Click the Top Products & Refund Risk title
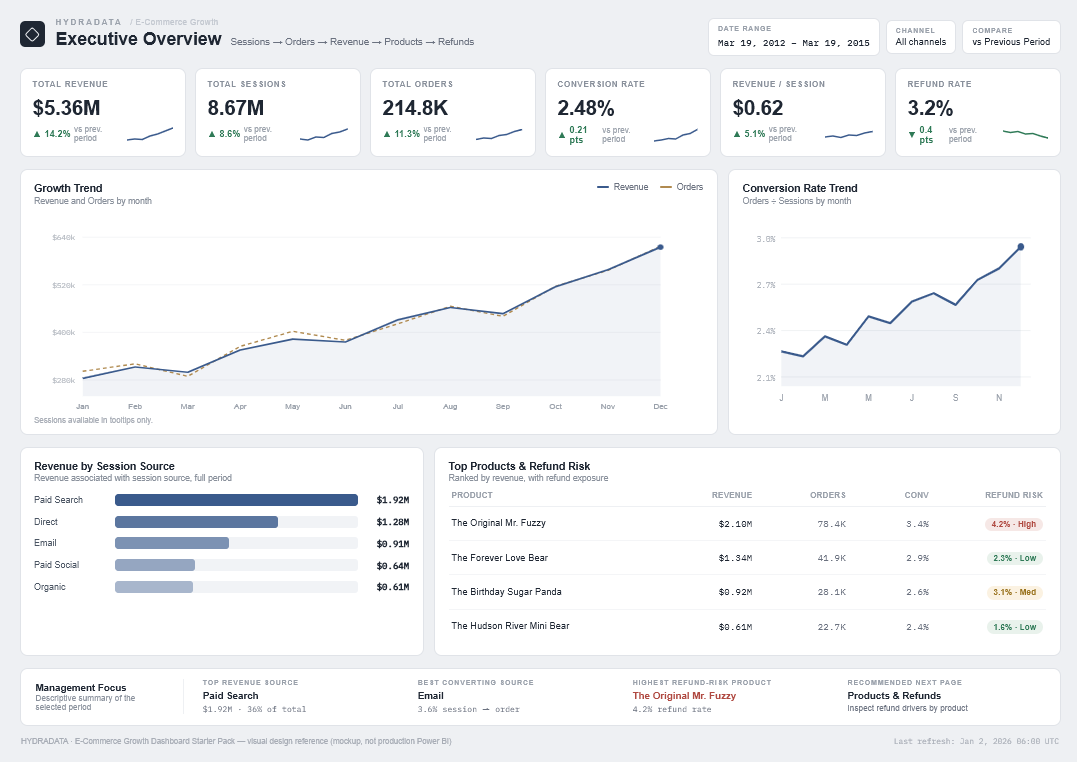 click(x=519, y=467)
